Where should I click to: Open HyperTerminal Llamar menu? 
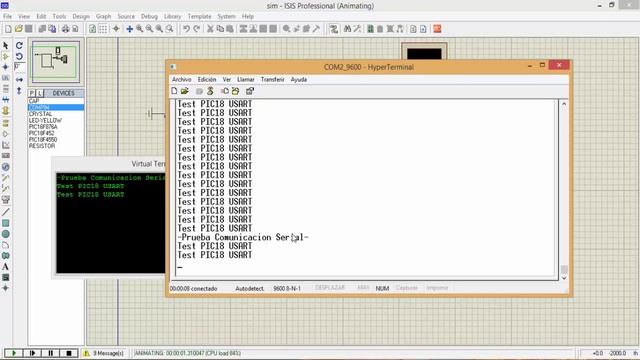tap(246, 80)
